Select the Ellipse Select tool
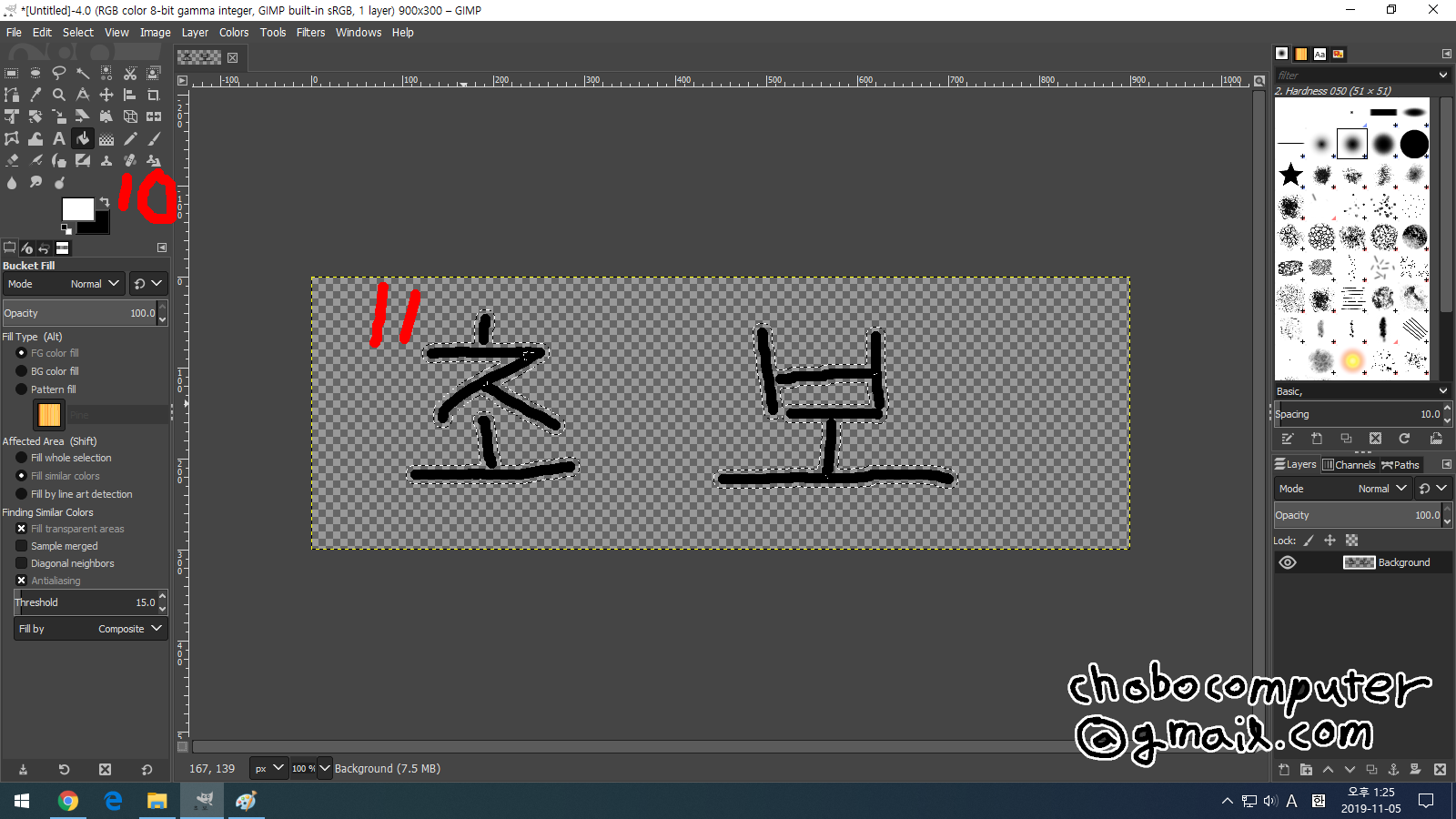Screen dimensions: 1456x819 pos(35,73)
